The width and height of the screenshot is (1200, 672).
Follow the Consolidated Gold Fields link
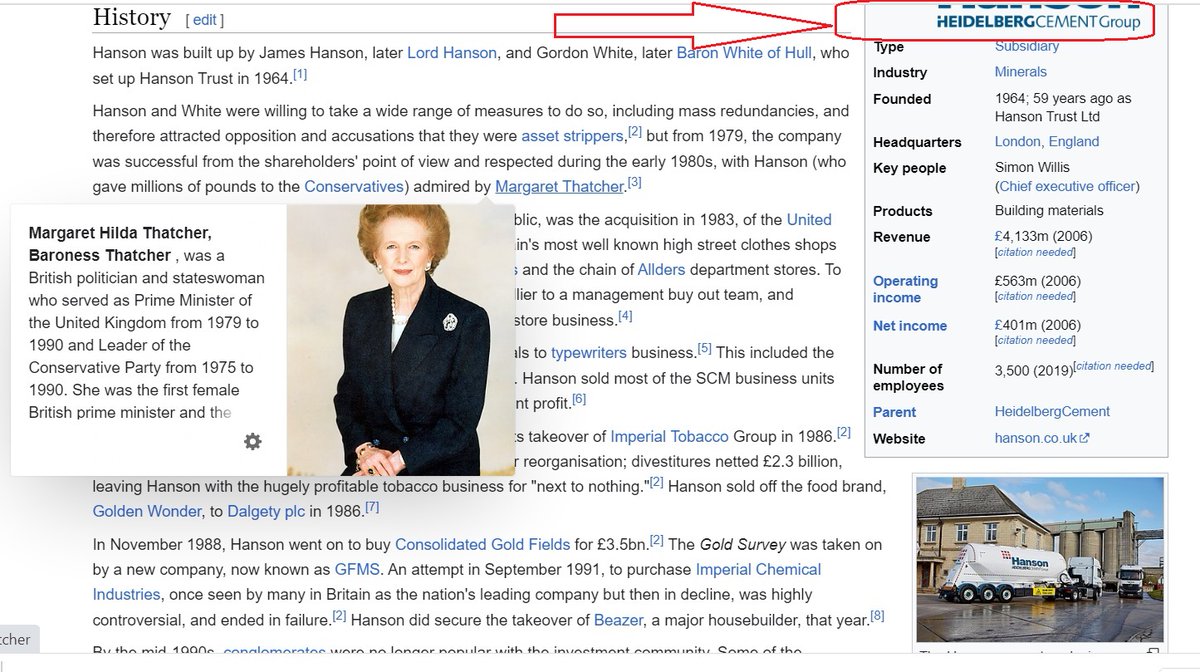[482, 544]
